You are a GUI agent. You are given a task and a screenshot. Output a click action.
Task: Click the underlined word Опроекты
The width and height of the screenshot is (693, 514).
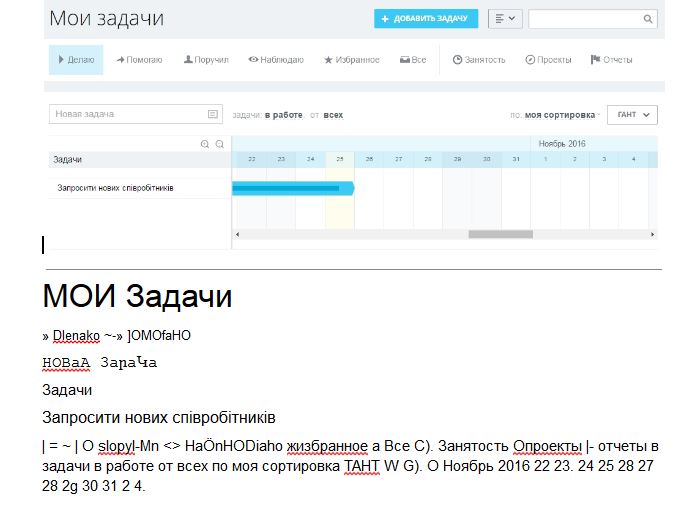coord(547,446)
